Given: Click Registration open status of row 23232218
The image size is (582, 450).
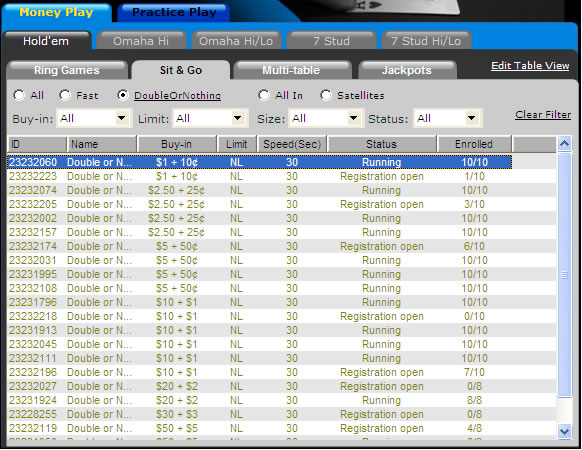Looking at the screenshot, I should point(382,316).
